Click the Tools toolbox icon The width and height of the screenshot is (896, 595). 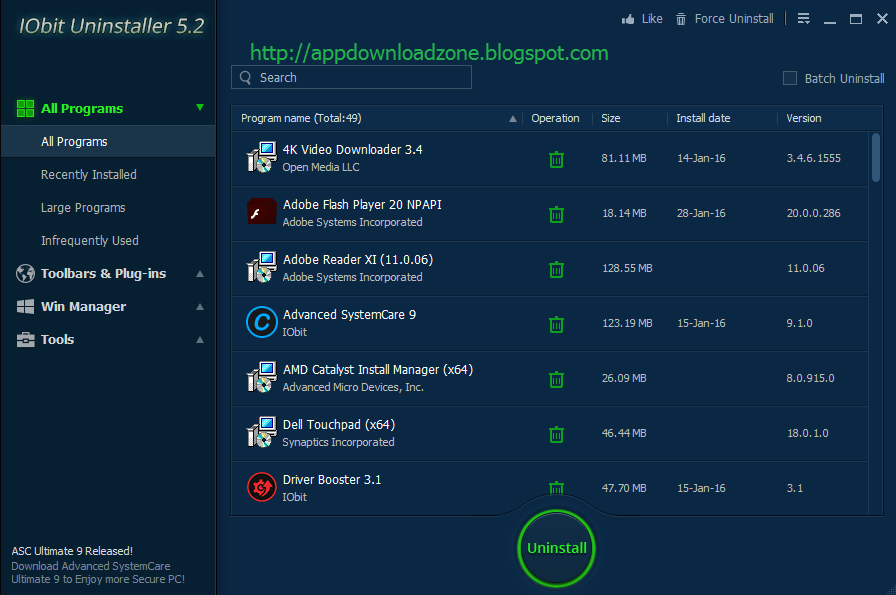[x=25, y=340]
